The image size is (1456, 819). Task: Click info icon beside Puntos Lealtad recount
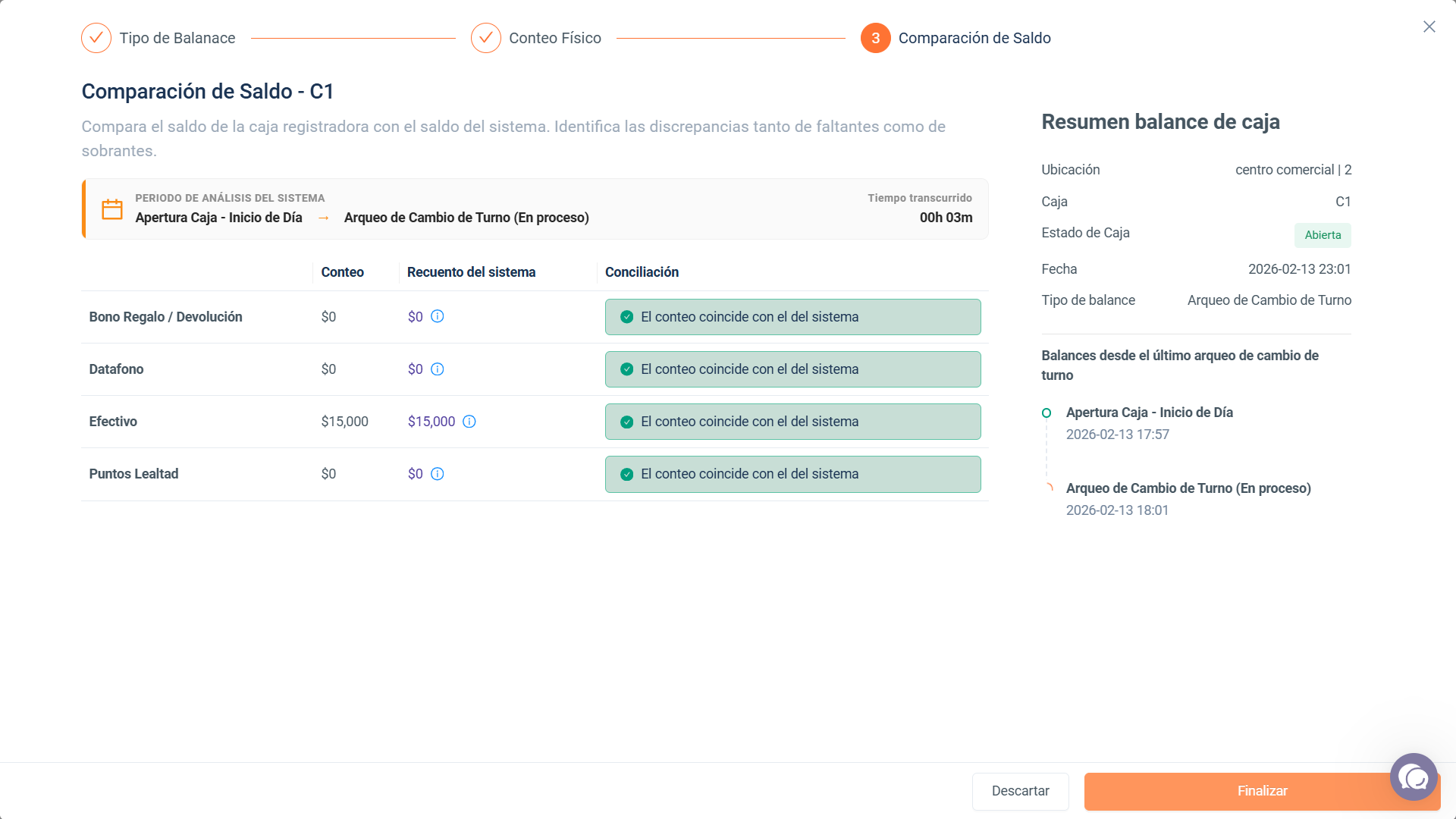(438, 474)
